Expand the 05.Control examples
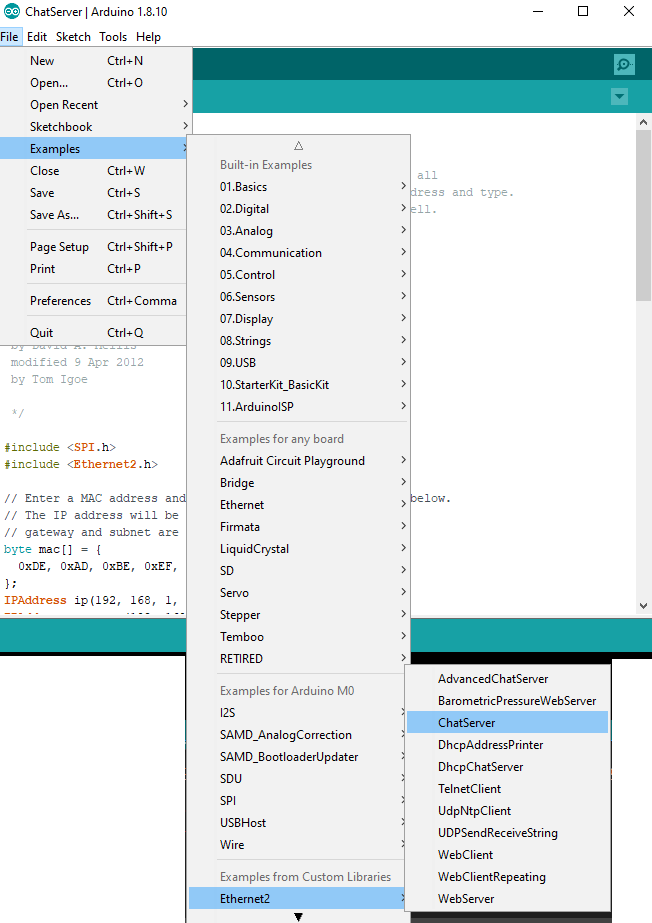 click(298, 275)
